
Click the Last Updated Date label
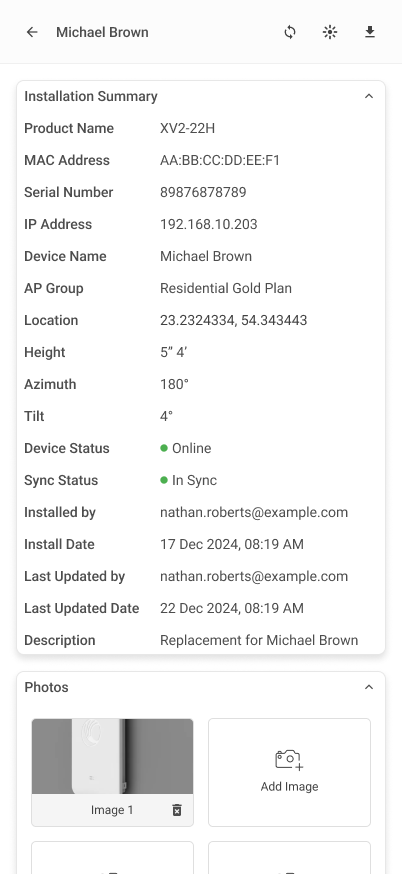pos(81,609)
